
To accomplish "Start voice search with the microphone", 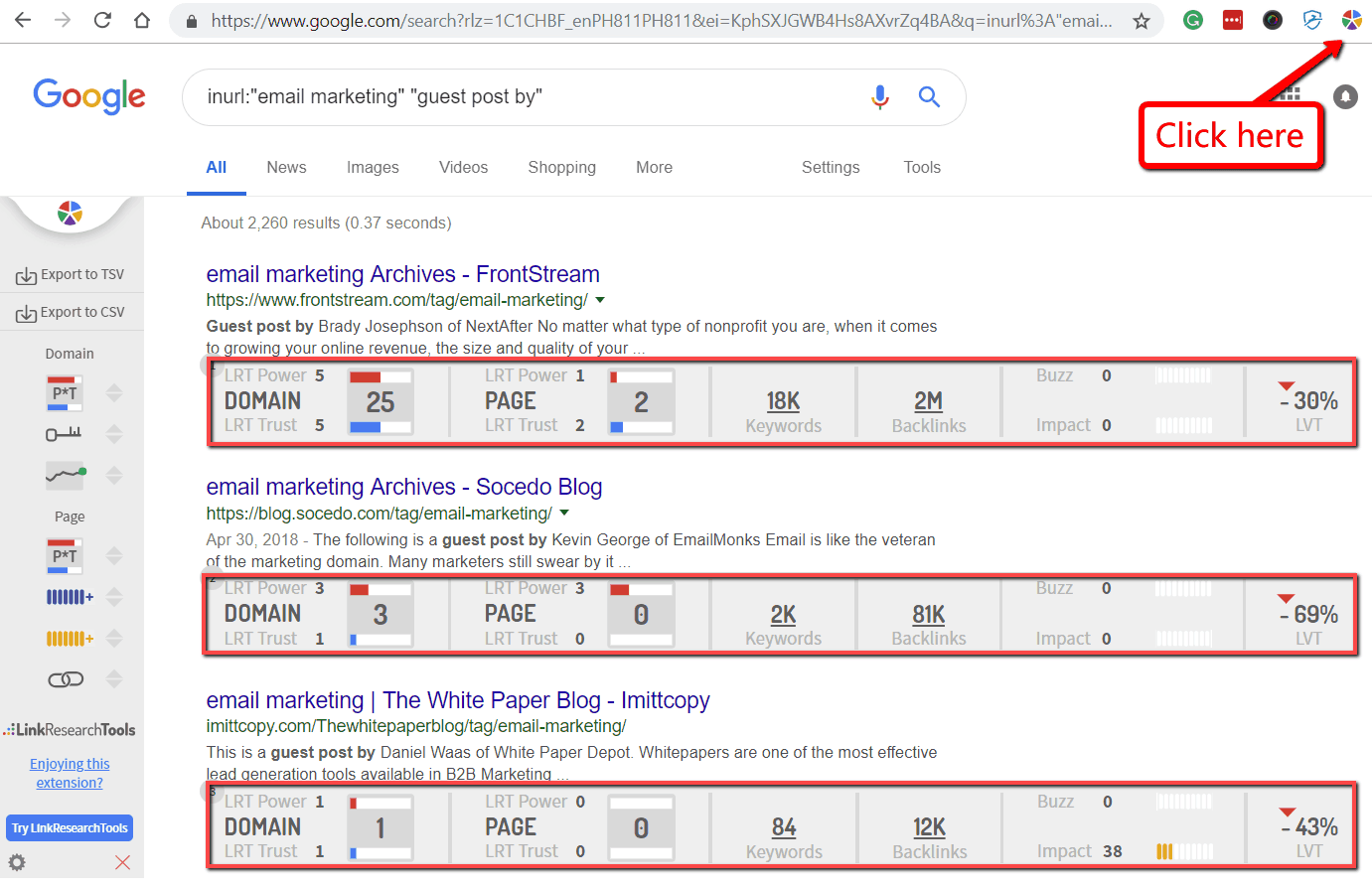I will pyautogui.click(x=880, y=96).
